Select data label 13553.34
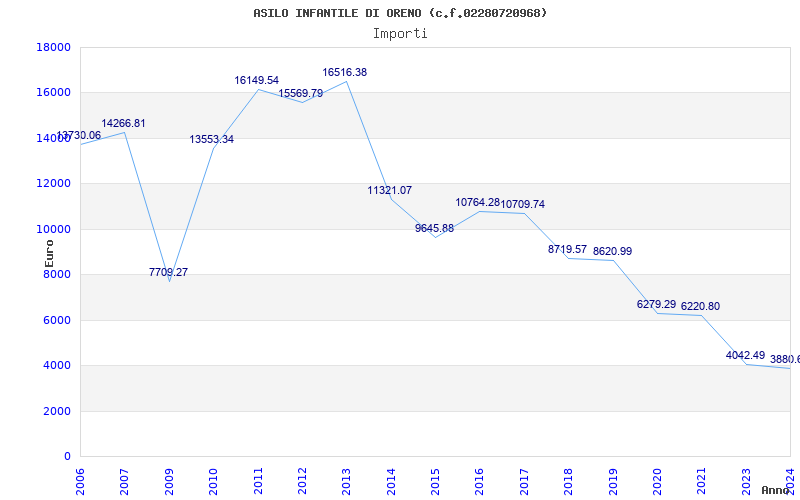 pyautogui.click(x=212, y=139)
